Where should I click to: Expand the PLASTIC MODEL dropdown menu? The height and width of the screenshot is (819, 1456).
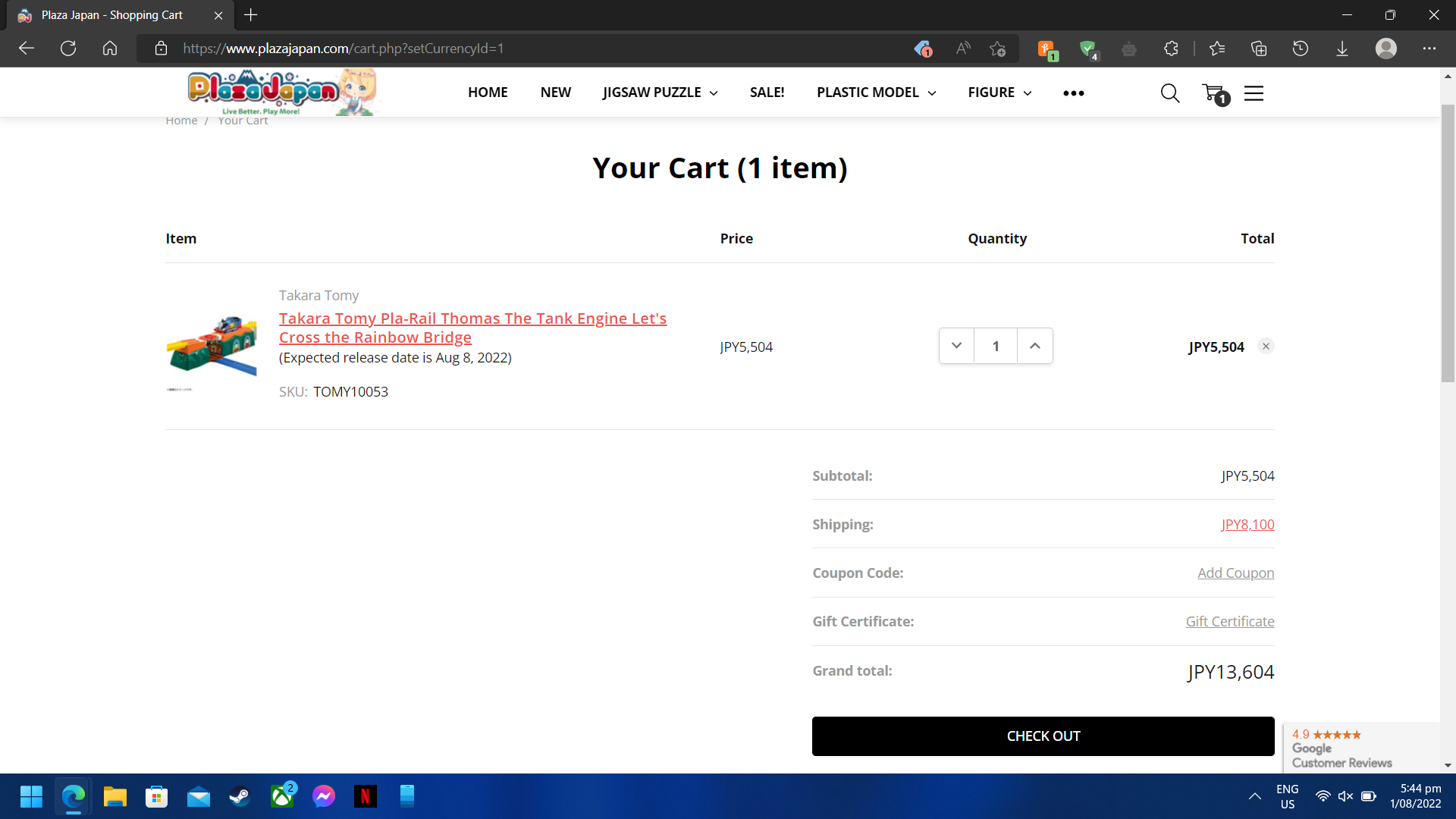pos(876,93)
